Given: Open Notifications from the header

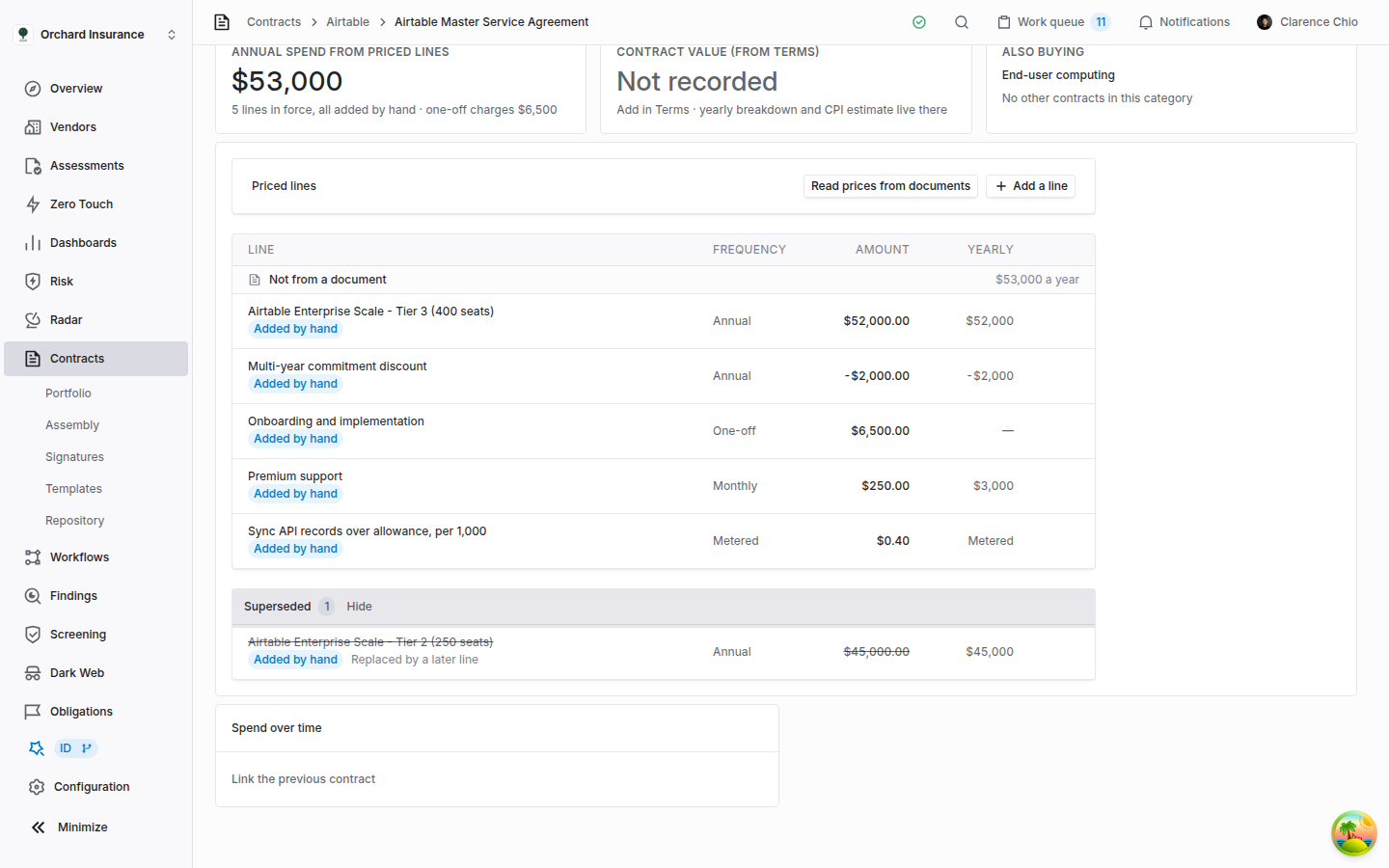Looking at the screenshot, I should coord(1185,22).
